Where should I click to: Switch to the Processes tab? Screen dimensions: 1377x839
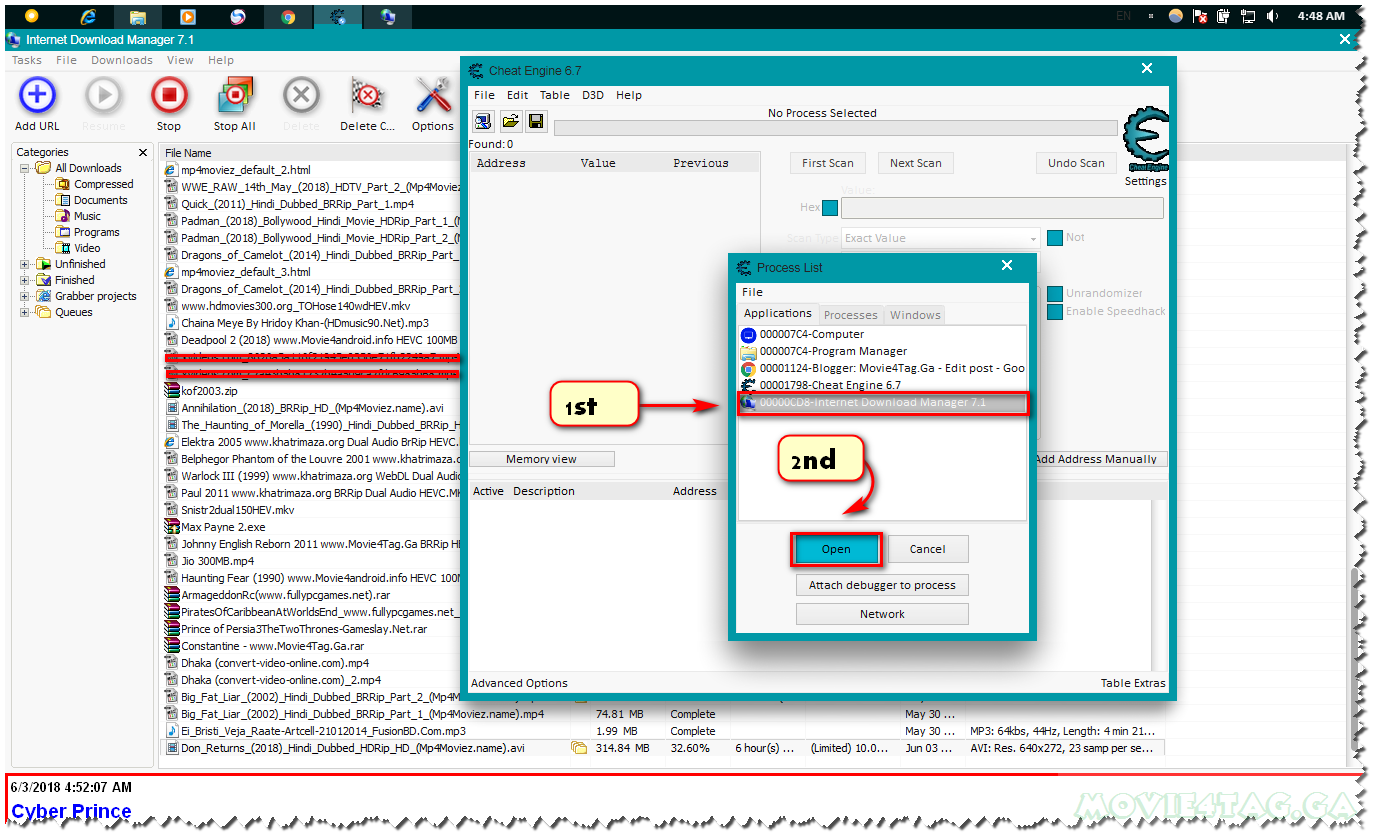coord(851,315)
